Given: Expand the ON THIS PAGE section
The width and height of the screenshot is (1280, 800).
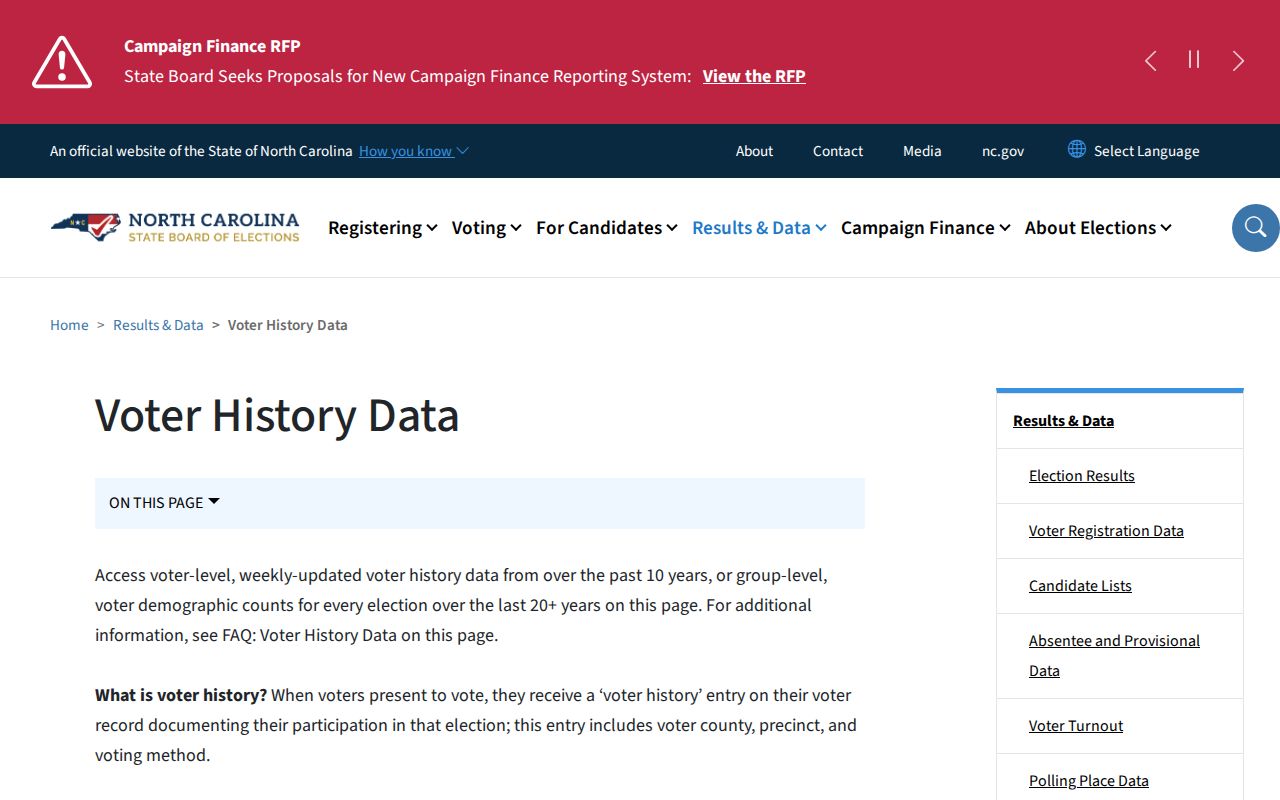Looking at the screenshot, I should [480, 503].
